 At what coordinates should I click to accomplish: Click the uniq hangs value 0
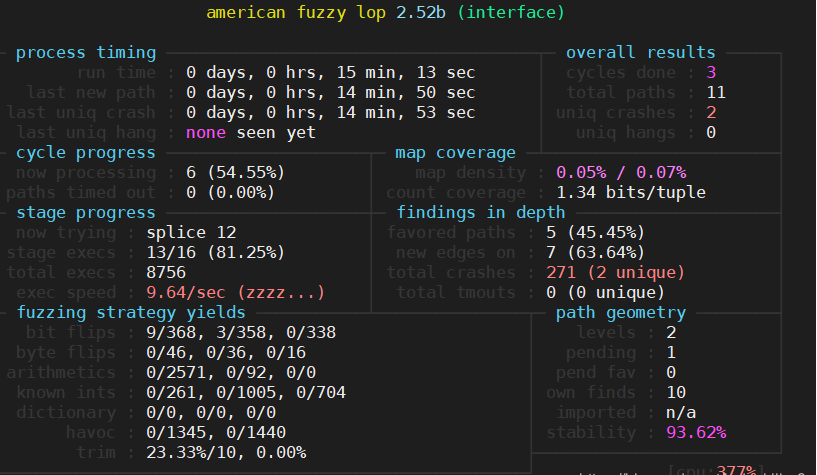click(x=711, y=133)
